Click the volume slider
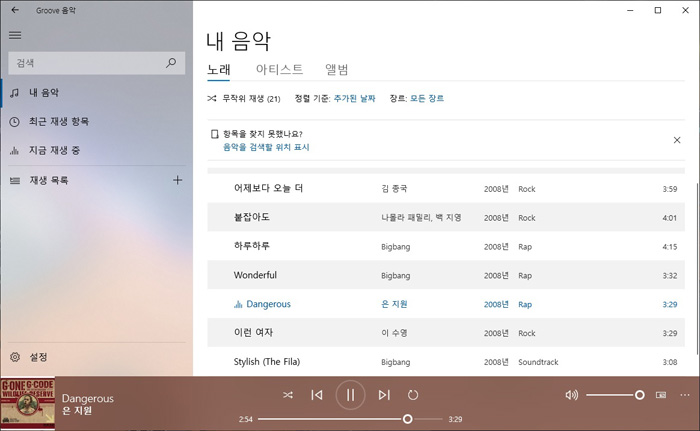Viewport: 700px width, 431px height. coord(615,395)
